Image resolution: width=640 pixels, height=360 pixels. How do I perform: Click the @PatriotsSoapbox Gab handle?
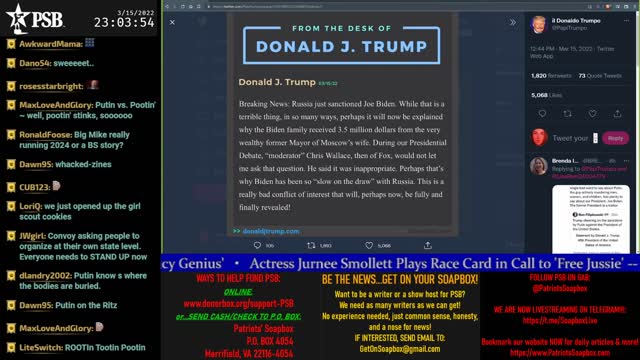click(560, 288)
